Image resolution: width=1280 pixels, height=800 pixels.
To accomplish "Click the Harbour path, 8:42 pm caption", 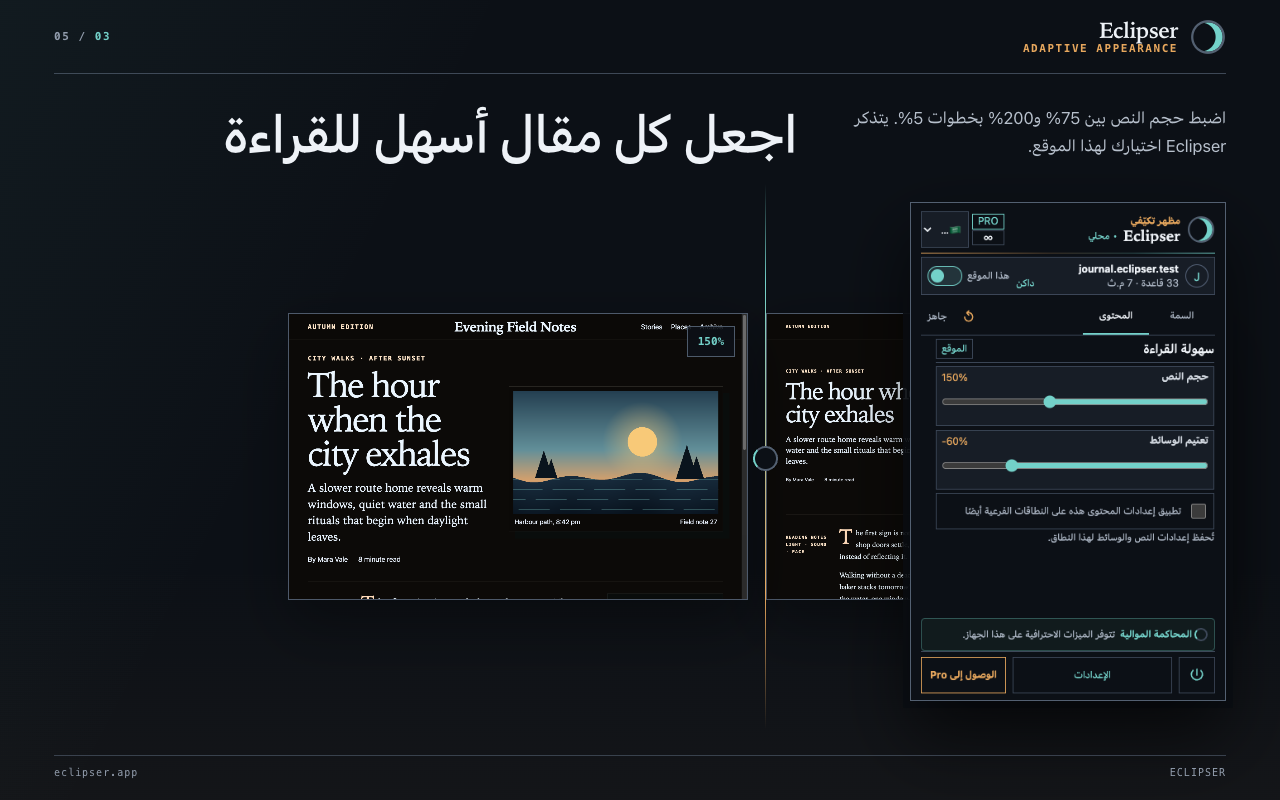I will [547, 522].
